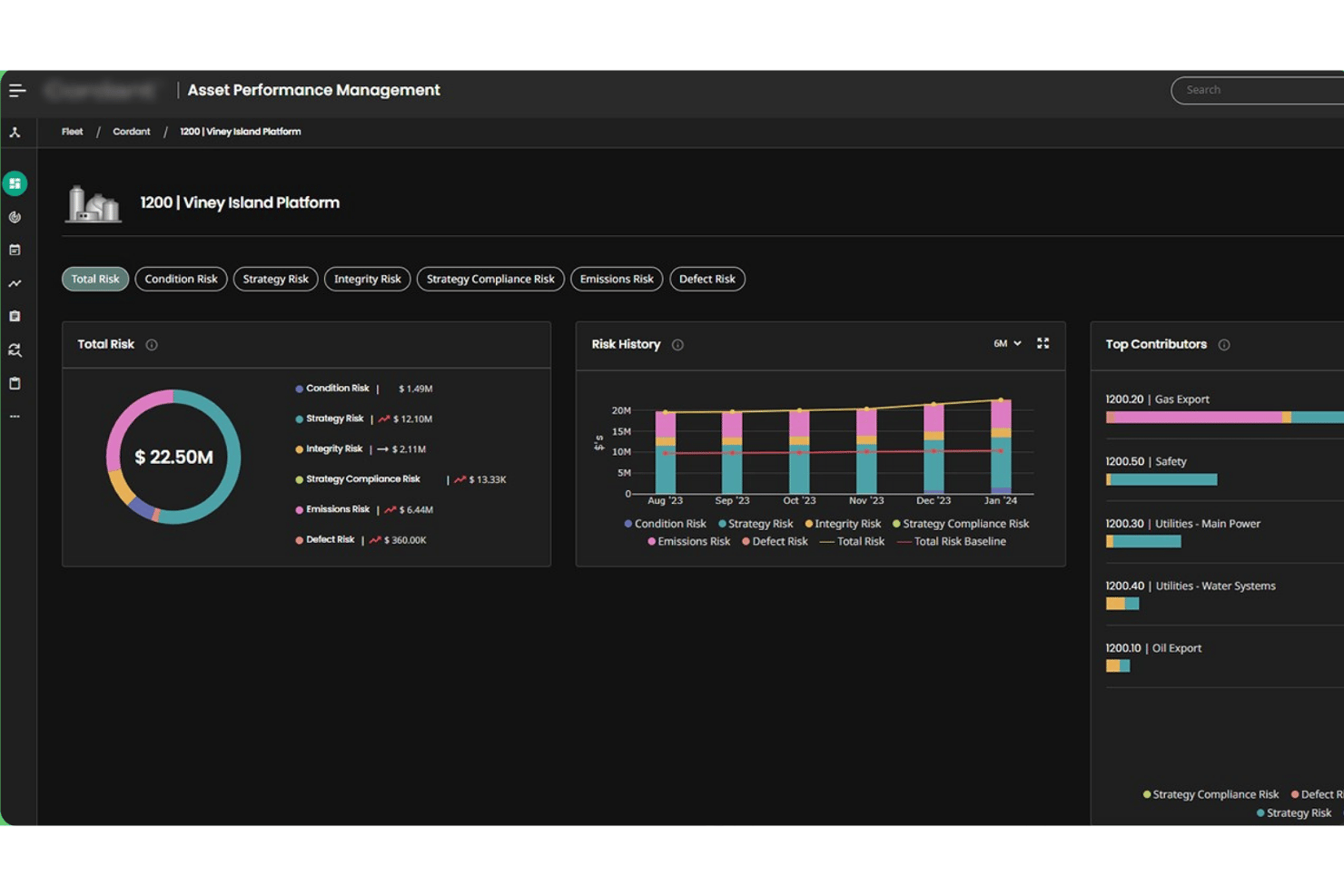The image size is (1344, 896).
Task: Toggle Integrity Risk in Risk History legend
Action: pos(843,524)
